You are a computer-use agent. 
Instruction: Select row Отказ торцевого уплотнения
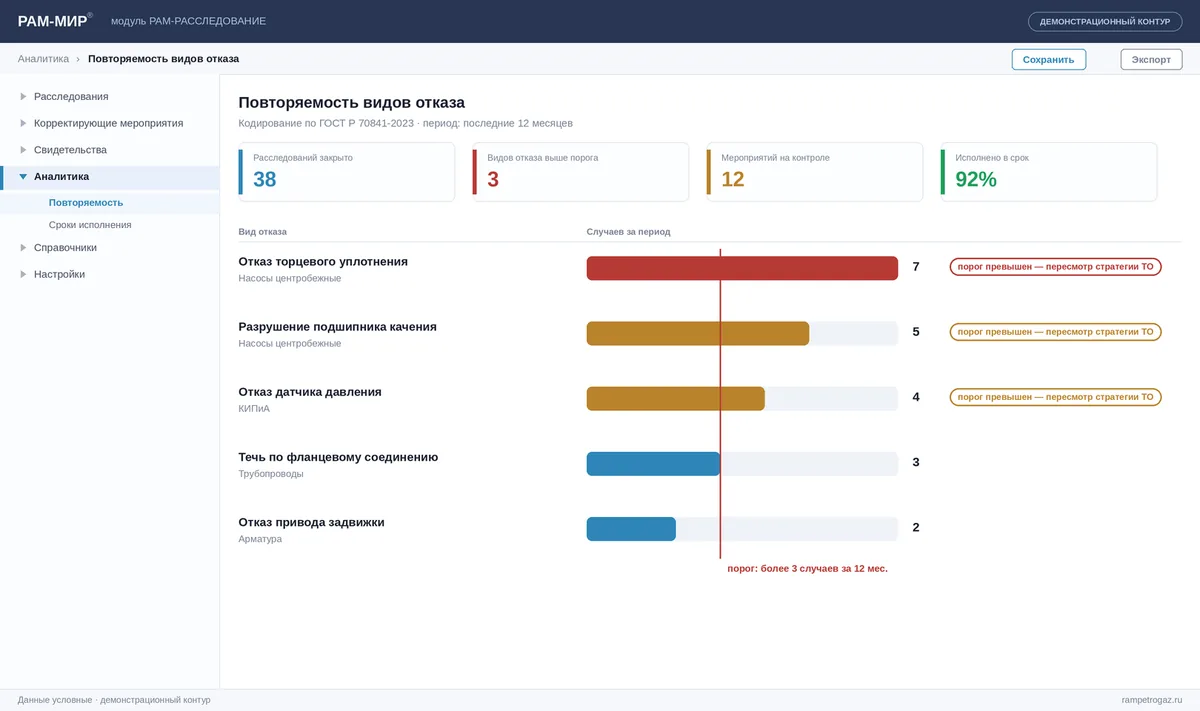coord(709,268)
